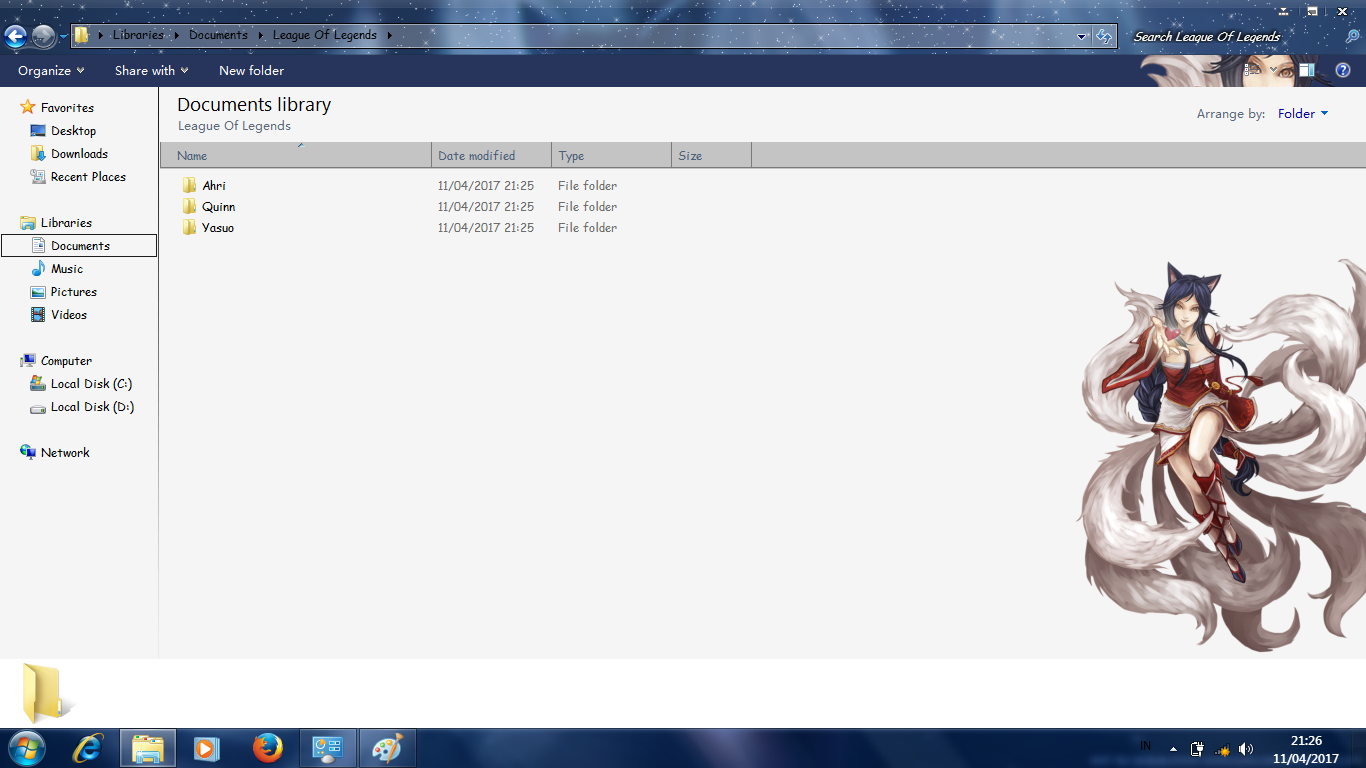The height and width of the screenshot is (768, 1366).
Task: Click the date modified of Ahri row
Action: click(486, 186)
